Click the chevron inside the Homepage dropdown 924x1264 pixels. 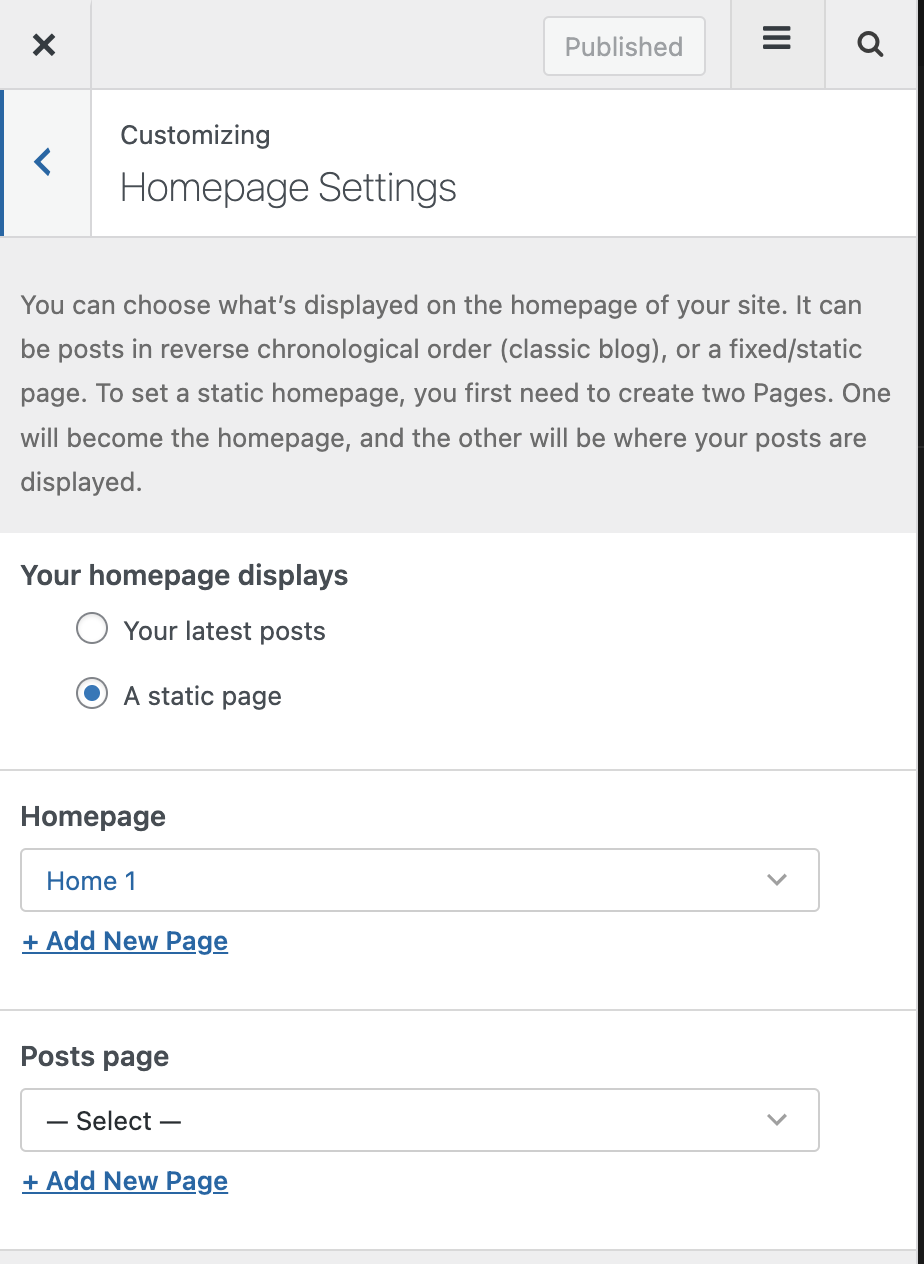click(777, 880)
